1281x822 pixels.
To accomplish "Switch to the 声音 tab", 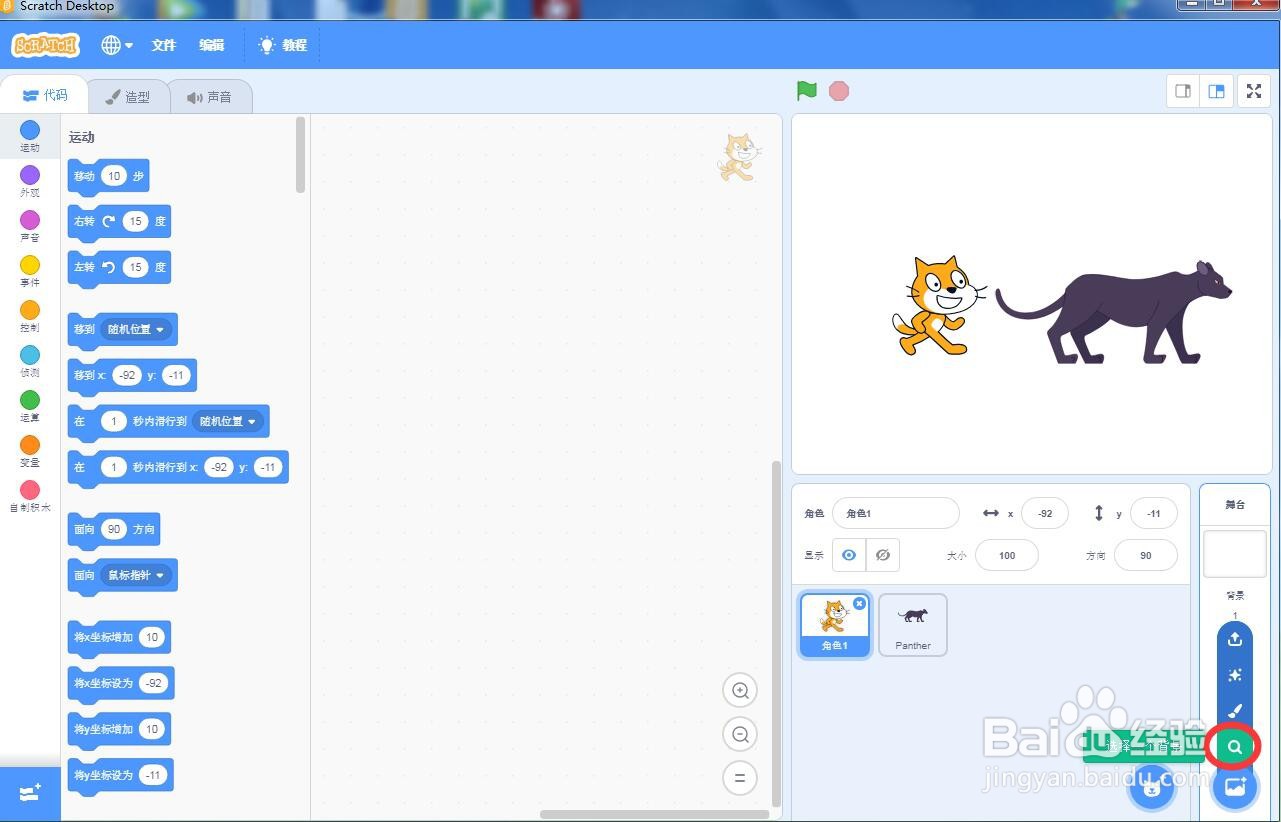I will (209, 97).
